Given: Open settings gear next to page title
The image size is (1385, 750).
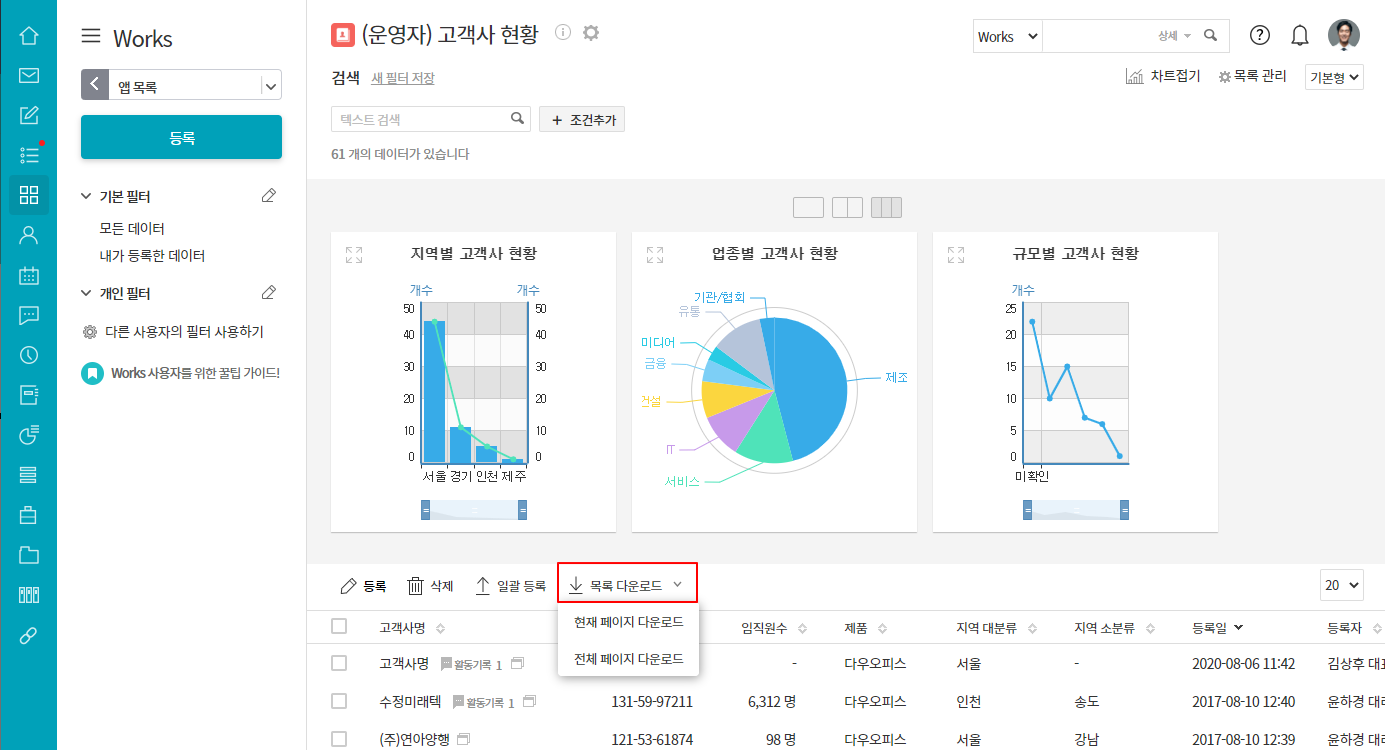Looking at the screenshot, I should (591, 33).
